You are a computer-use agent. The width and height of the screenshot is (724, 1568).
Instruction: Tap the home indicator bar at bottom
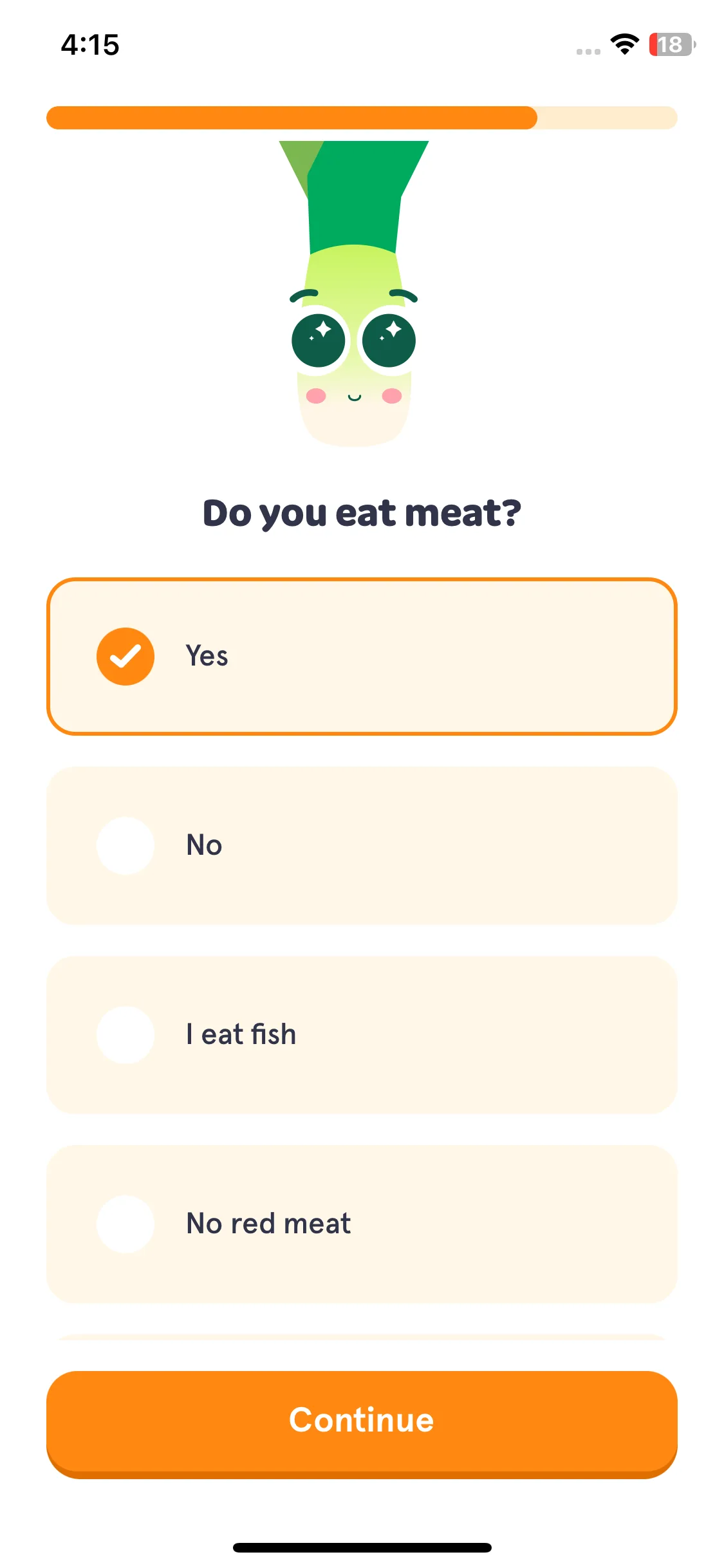[362, 1547]
